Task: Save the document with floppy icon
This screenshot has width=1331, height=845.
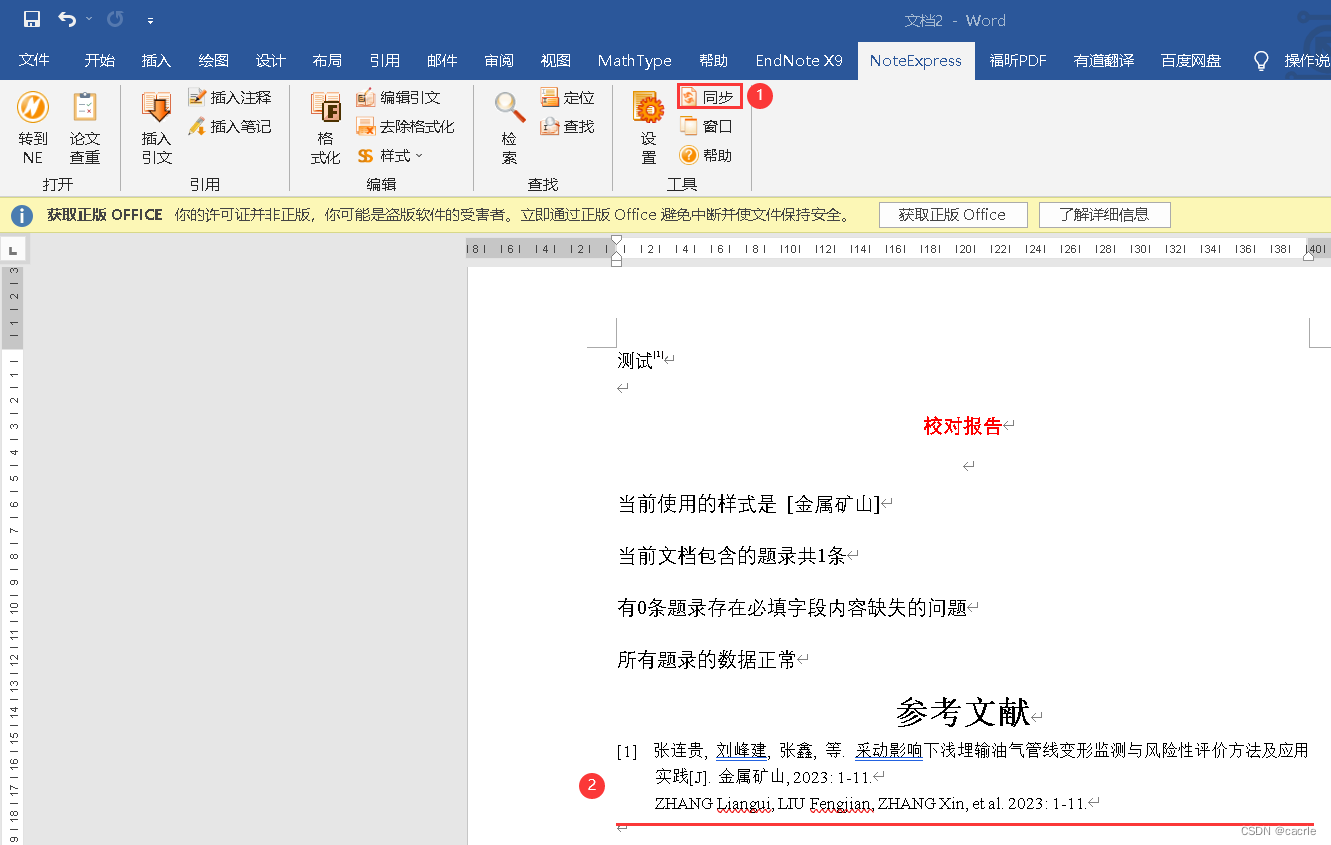Action: tap(31, 20)
